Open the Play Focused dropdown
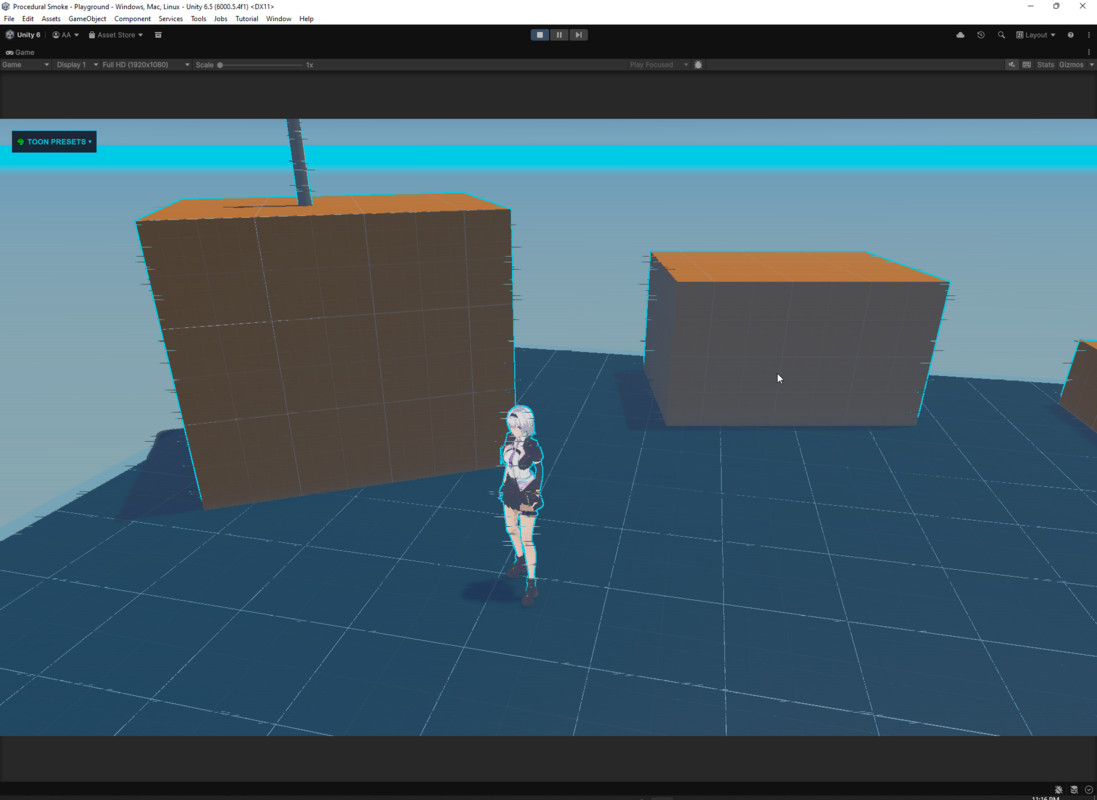Screen dimensions: 1097x800 click(x=658, y=65)
